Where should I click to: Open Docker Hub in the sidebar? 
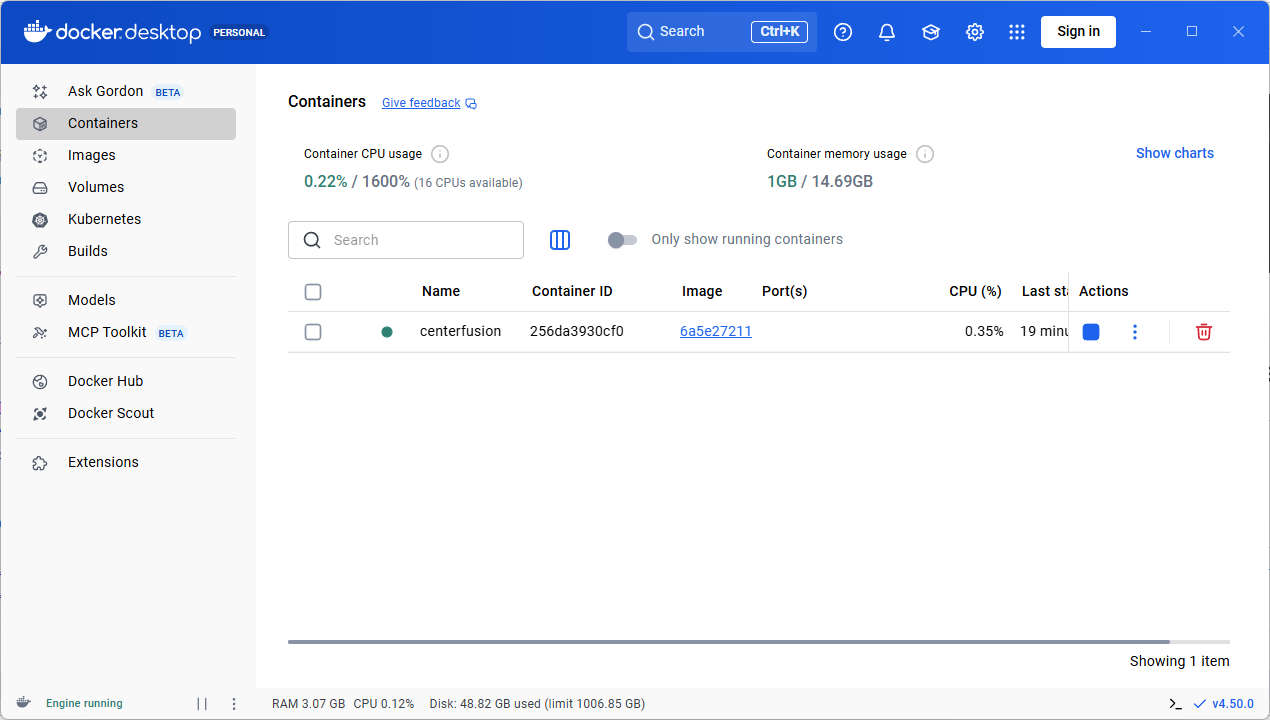point(126,381)
